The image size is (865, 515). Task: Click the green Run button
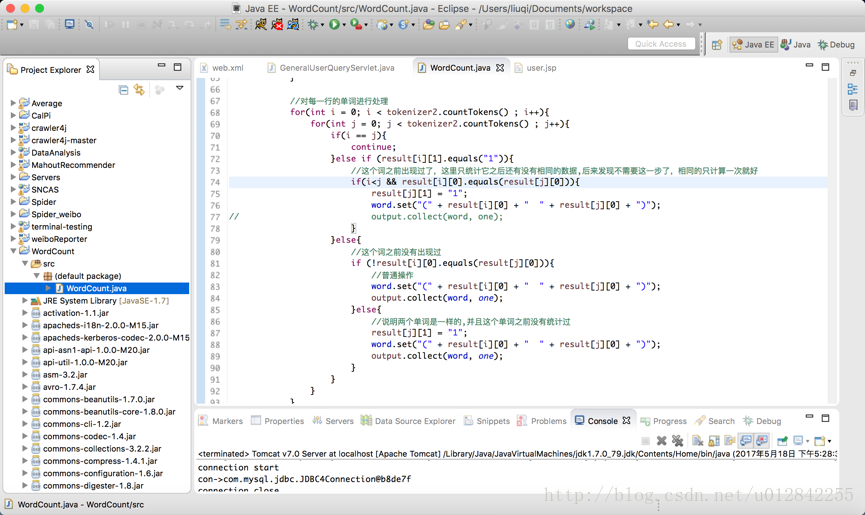point(334,24)
